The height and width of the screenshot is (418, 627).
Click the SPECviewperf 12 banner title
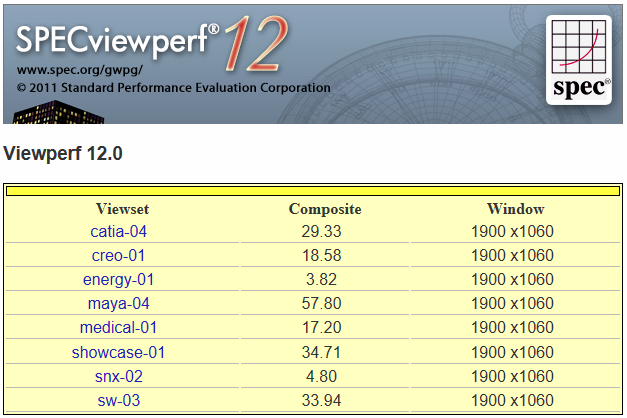coord(151,42)
